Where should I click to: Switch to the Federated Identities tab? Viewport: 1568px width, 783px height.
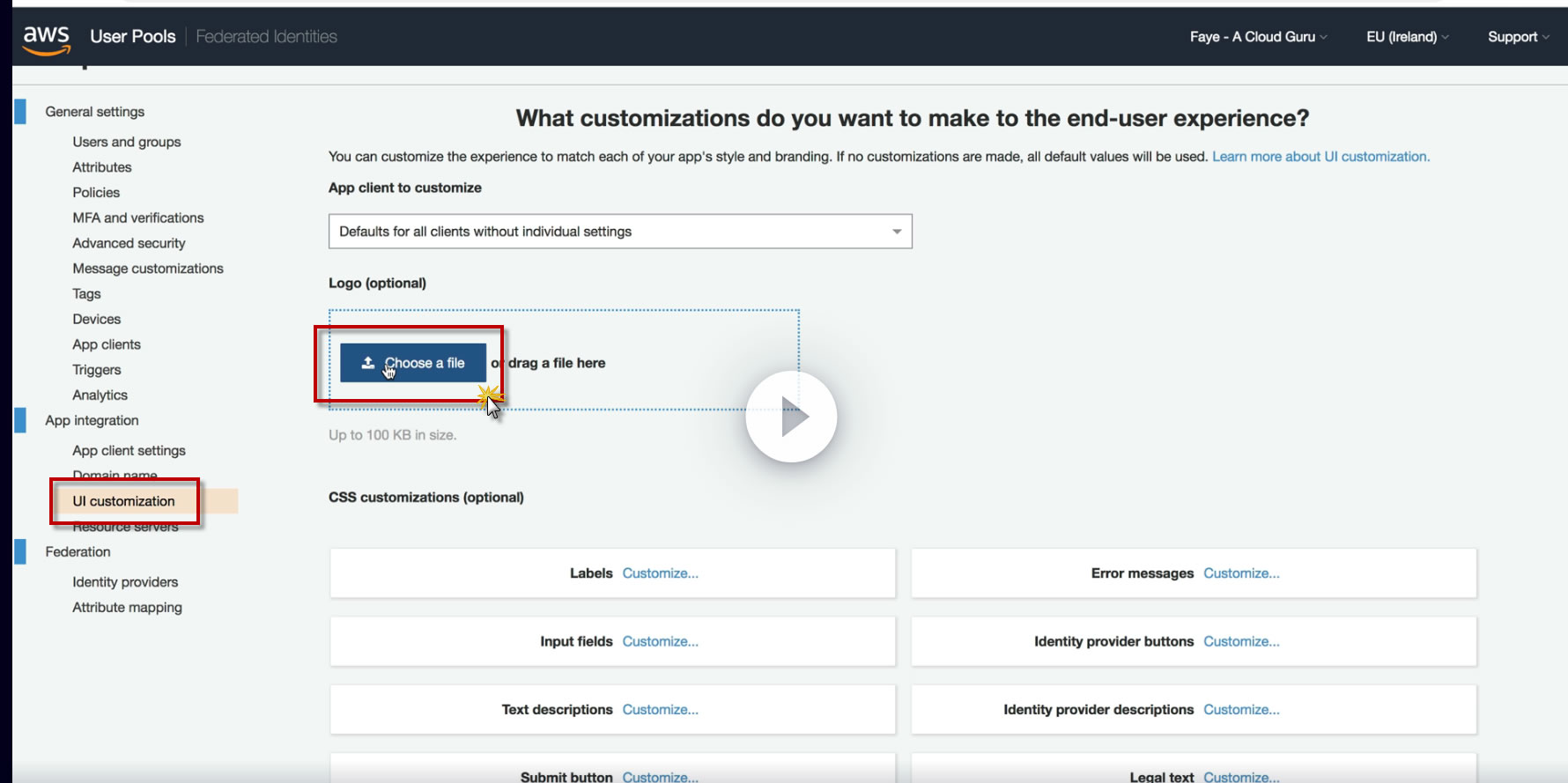pyautogui.click(x=266, y=37)
